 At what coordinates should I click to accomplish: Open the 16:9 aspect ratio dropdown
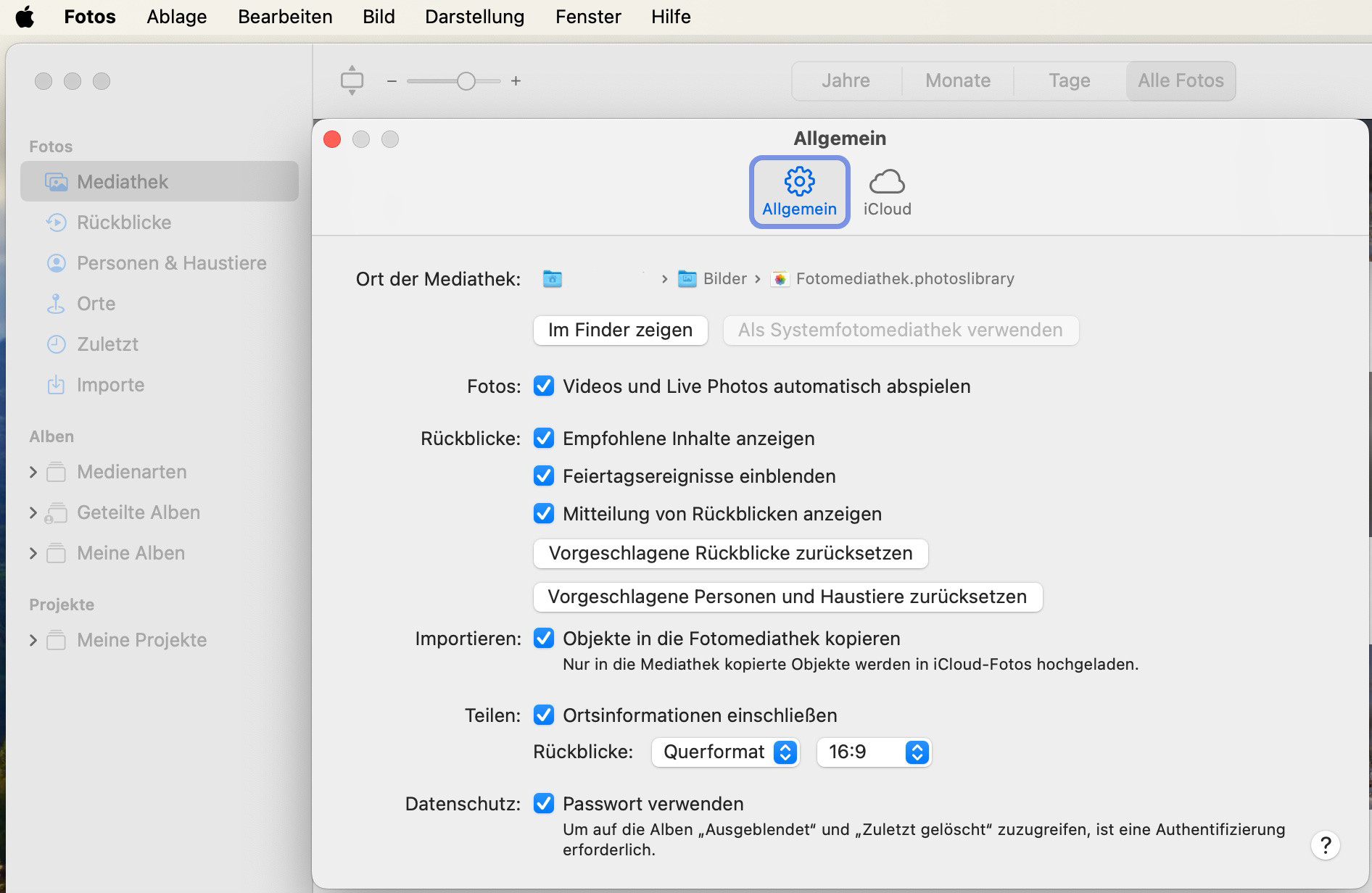click(874, 752)
